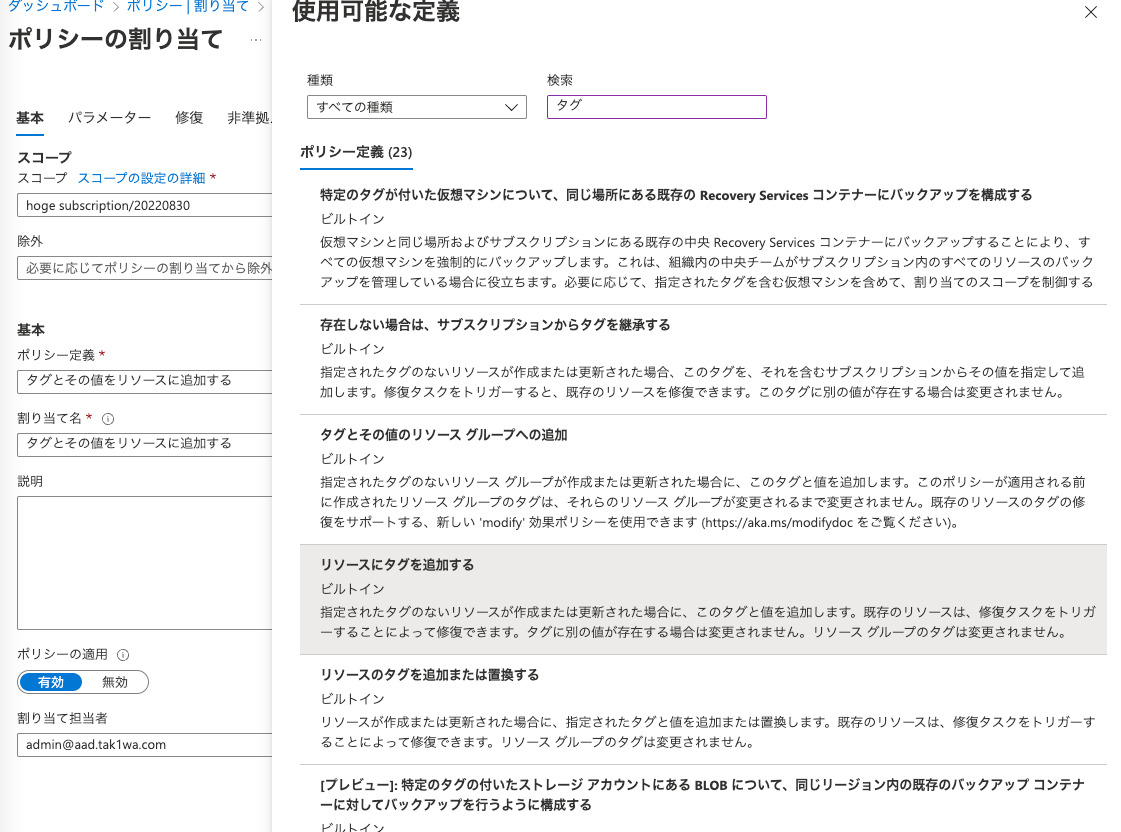Set policy enforcement to 有効
The image size is (1121, 832).
coord(51,682)
